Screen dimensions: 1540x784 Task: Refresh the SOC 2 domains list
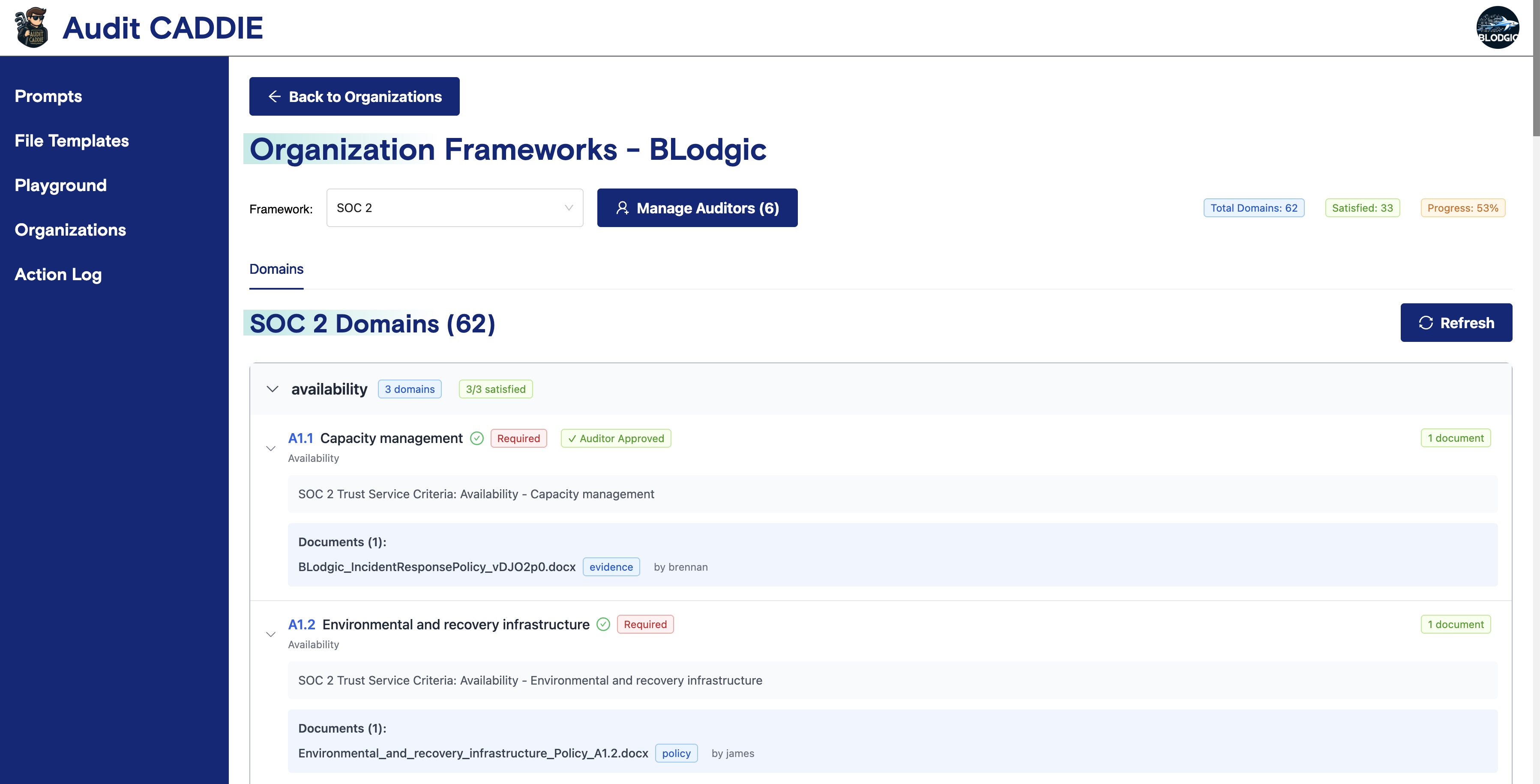[x=1456, y=323]
